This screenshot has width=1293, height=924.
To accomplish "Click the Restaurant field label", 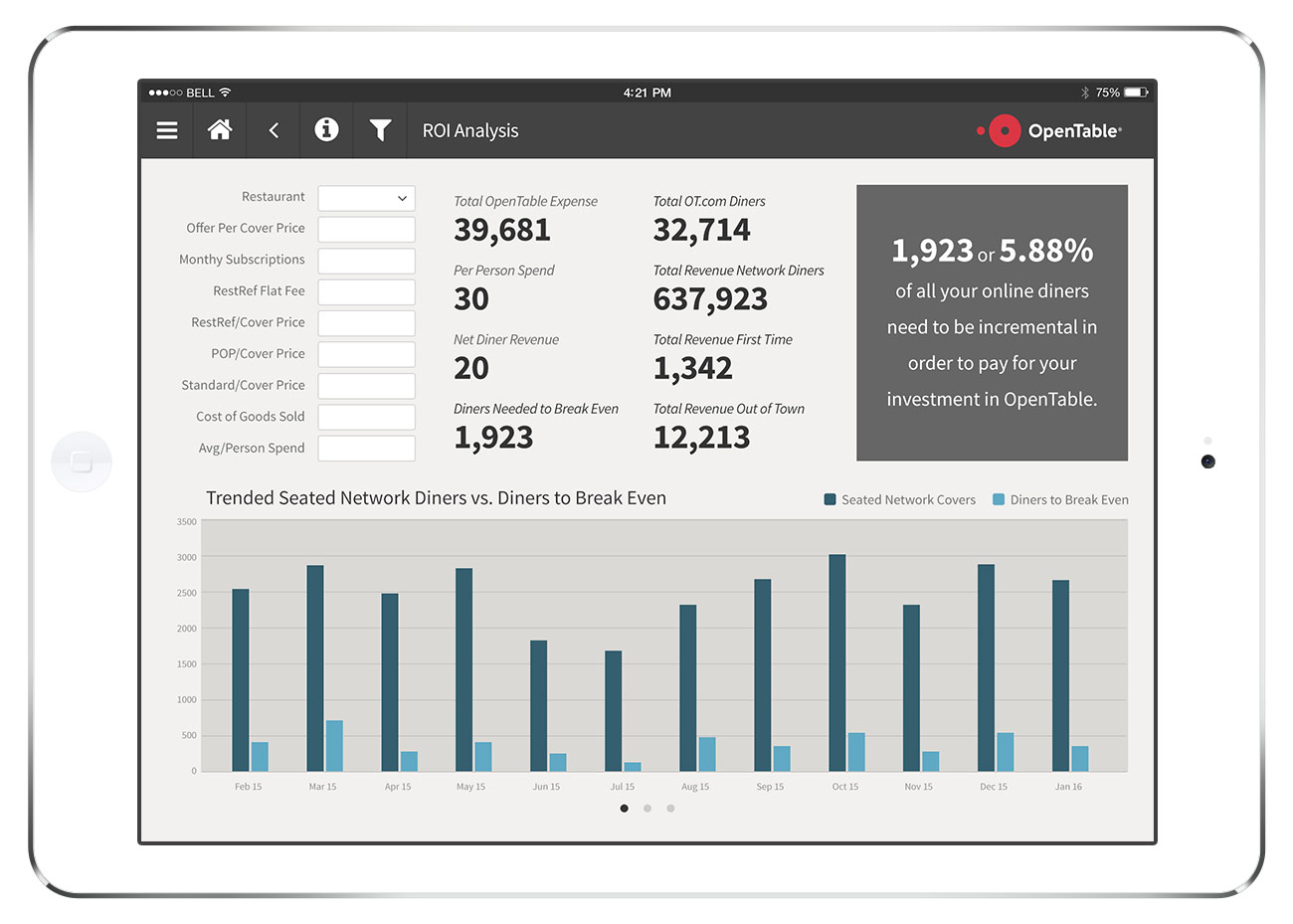I will 274,197.
